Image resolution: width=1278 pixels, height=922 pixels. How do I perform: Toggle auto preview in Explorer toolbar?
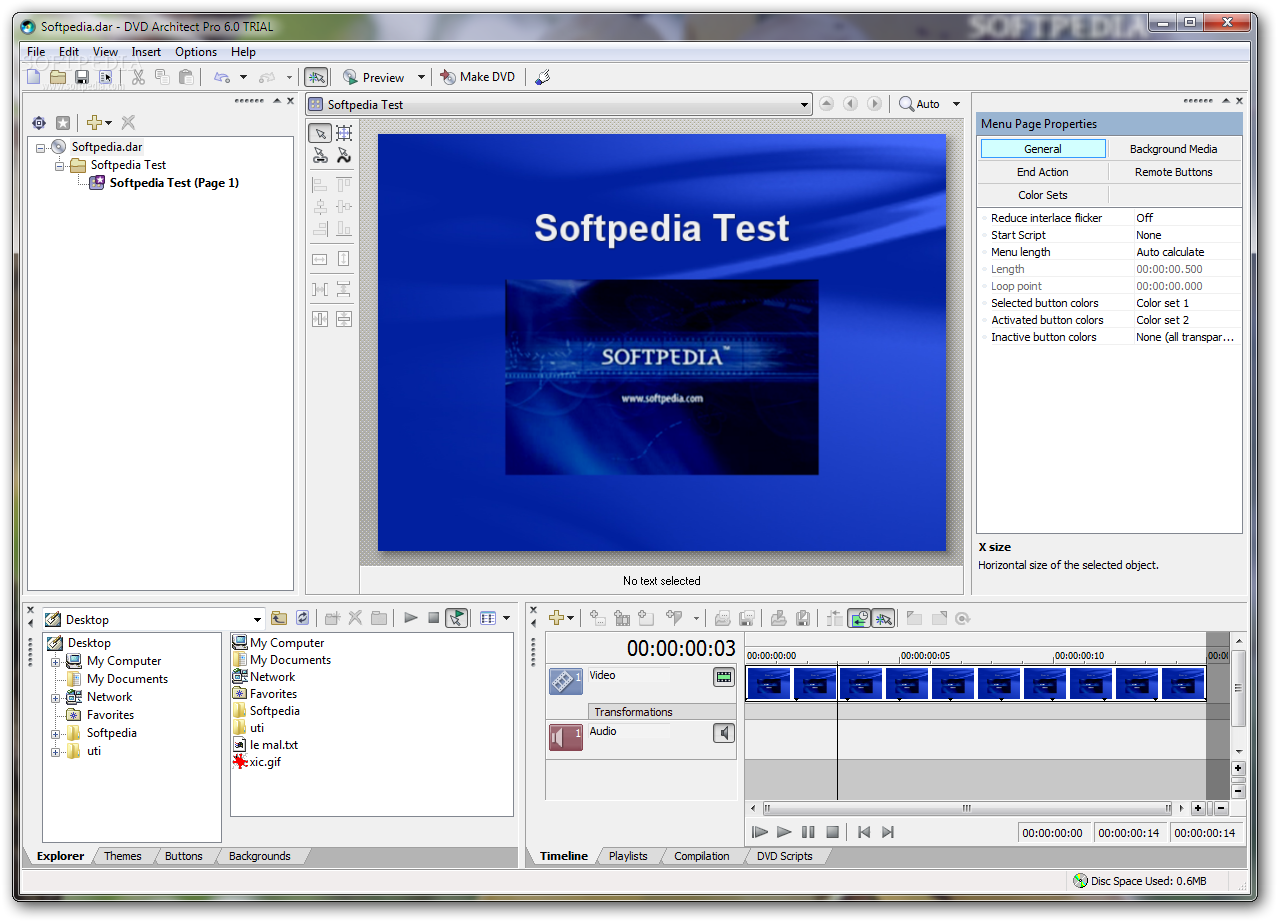(456, 618)
